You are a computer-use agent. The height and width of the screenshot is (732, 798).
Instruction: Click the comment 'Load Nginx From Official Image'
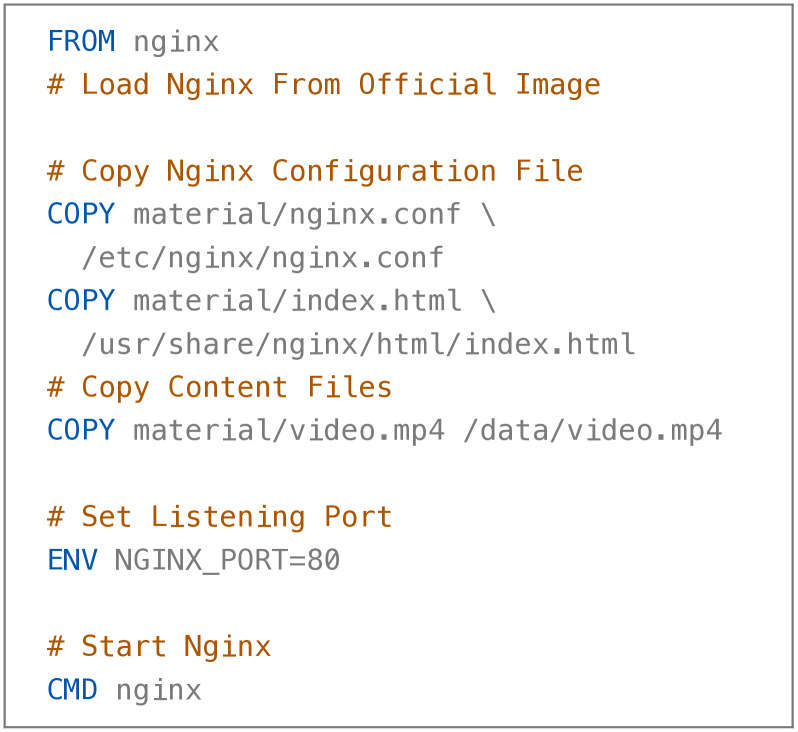[323, 85]
